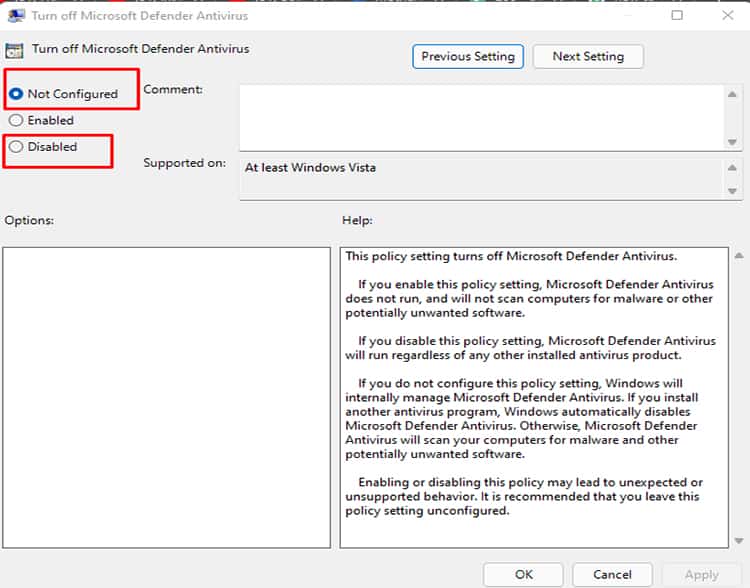Screen dimensions: 750x588
Task: Click the Help pane scroll down arrow
Action: tap(739, 541)
